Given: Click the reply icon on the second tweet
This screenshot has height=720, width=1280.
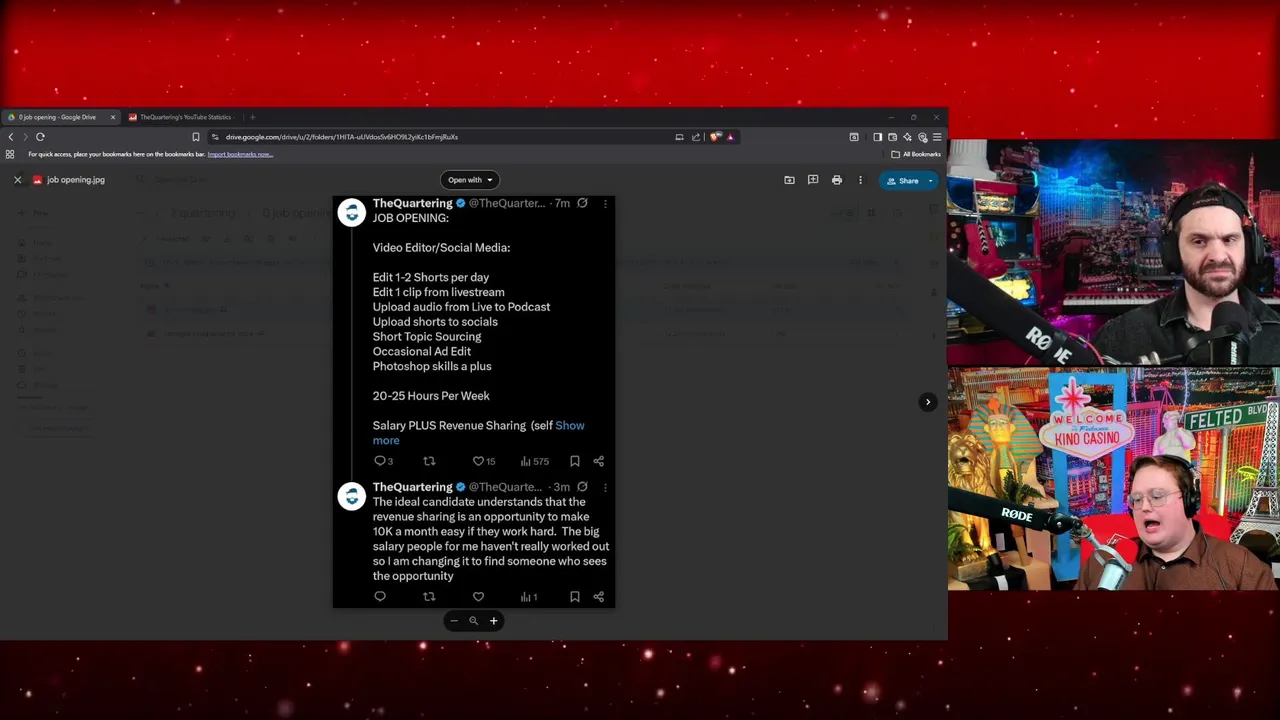Looking at the screenshot, I should click(380, 597).
